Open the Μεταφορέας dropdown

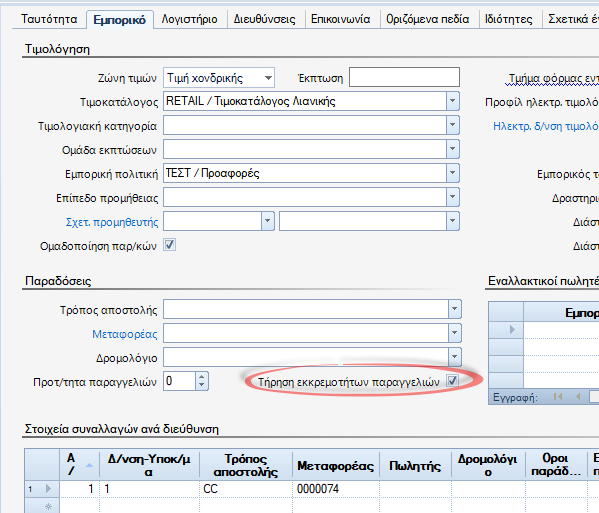click(x=455, y=333)
